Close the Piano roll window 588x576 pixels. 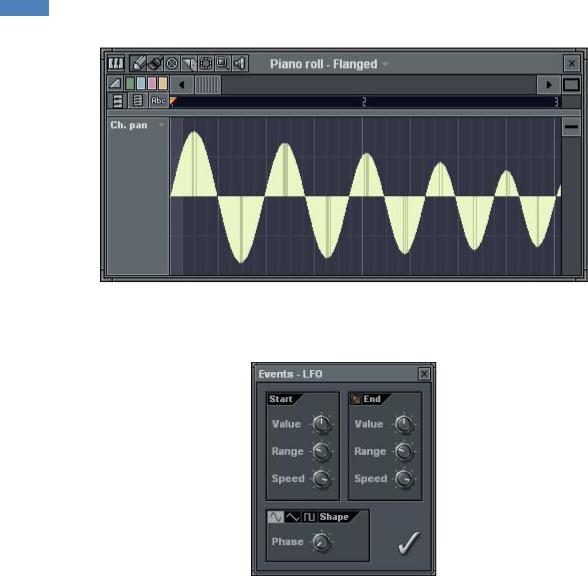[572, 63]
